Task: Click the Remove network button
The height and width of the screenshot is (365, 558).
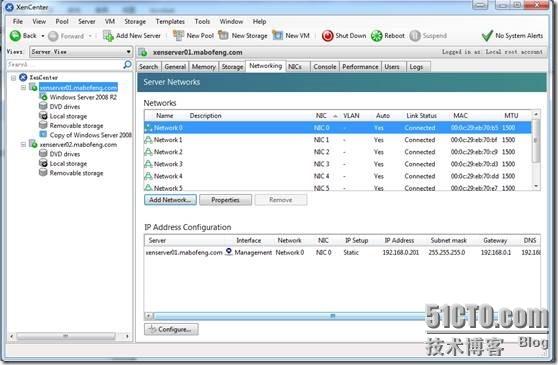Action: [281, 200]
